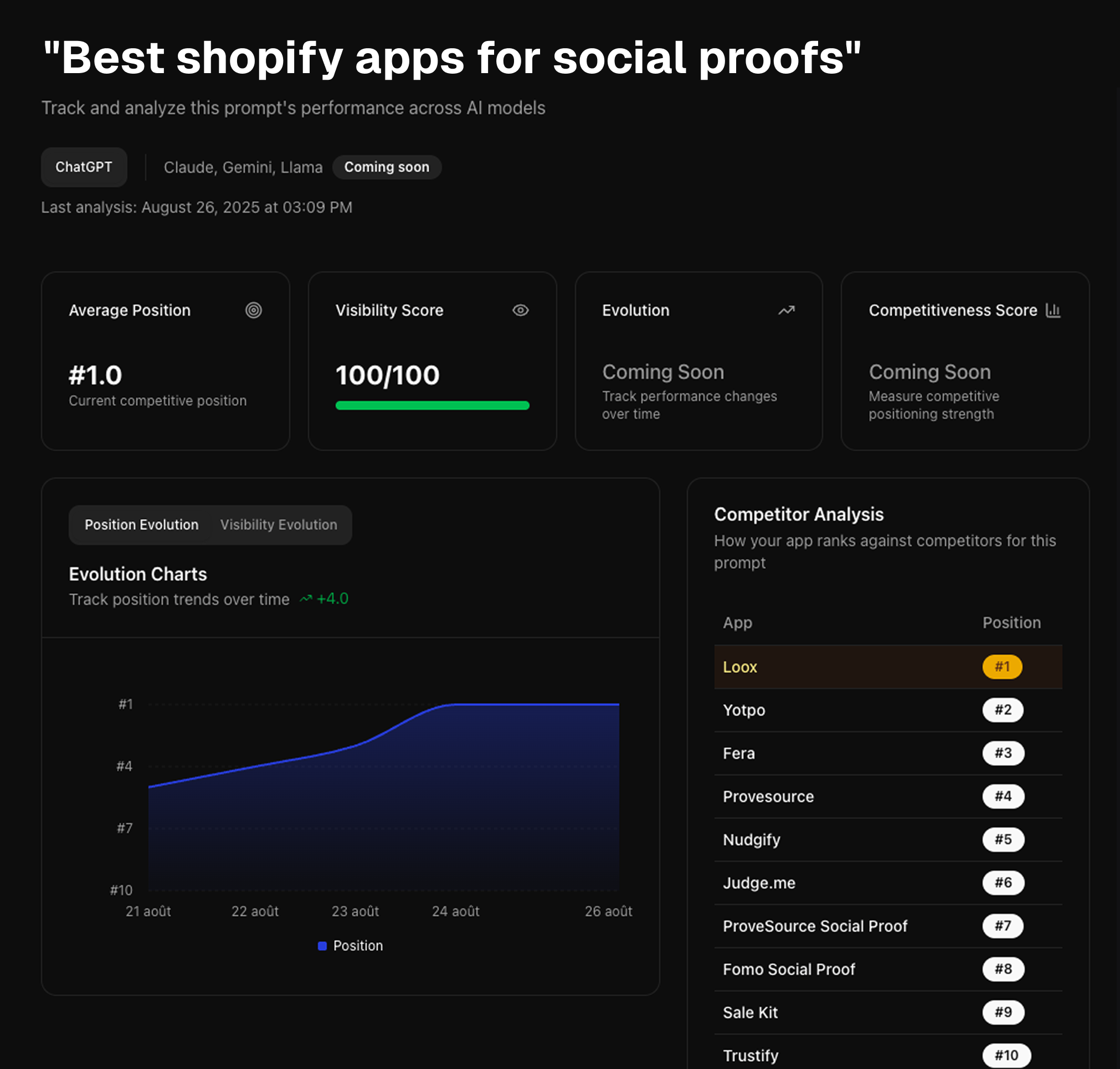Click the #7 y-axis label on chart
Viewport: 1120px width, 1069px height.
(124, 828)
